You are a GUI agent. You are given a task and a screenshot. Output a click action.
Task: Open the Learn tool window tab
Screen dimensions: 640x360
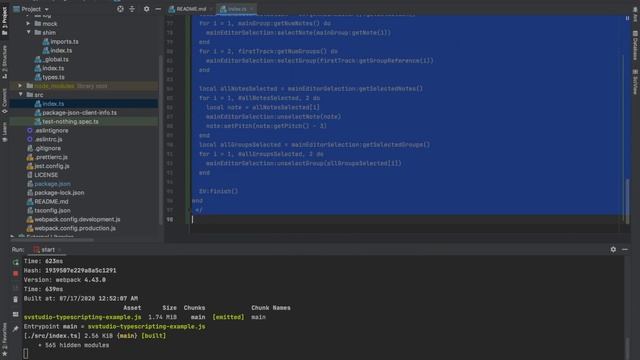pos(4,133)
